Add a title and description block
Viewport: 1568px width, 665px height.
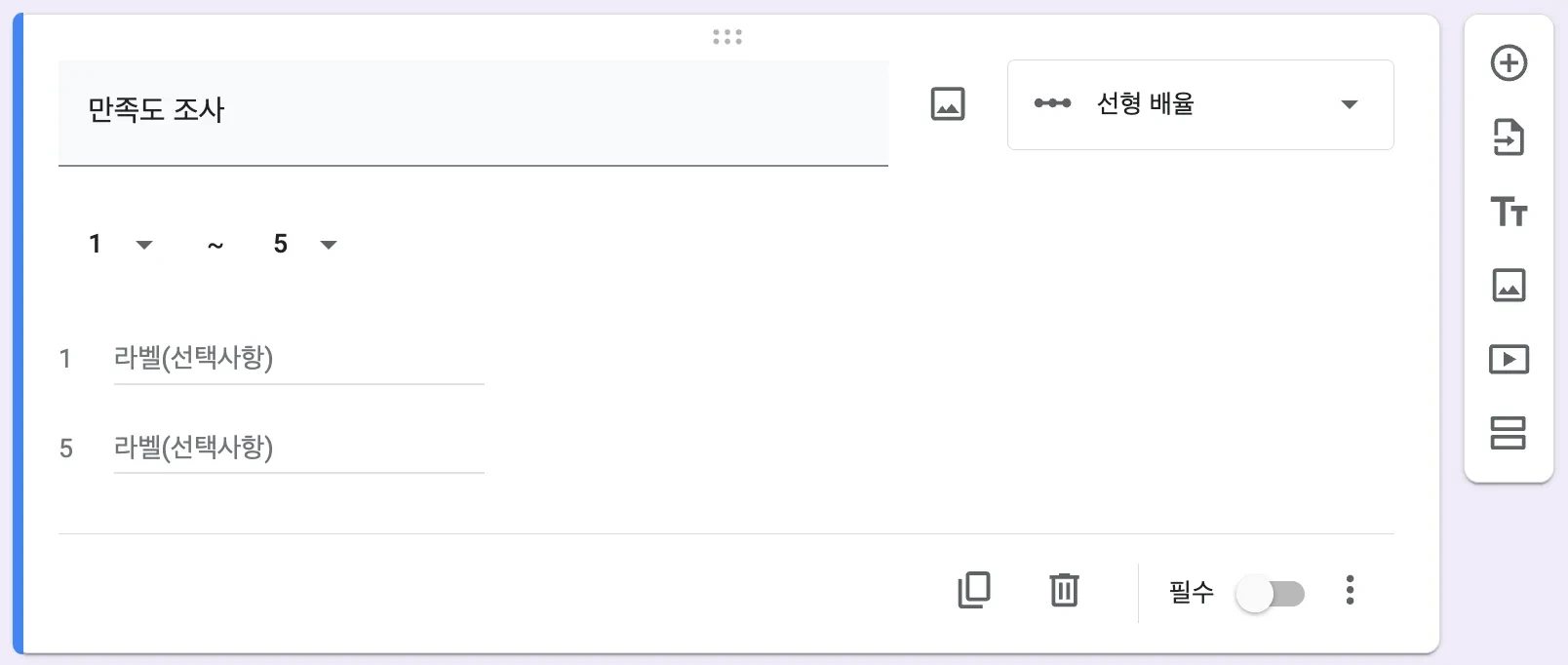pyautogui.click(x=1509, y=212)
